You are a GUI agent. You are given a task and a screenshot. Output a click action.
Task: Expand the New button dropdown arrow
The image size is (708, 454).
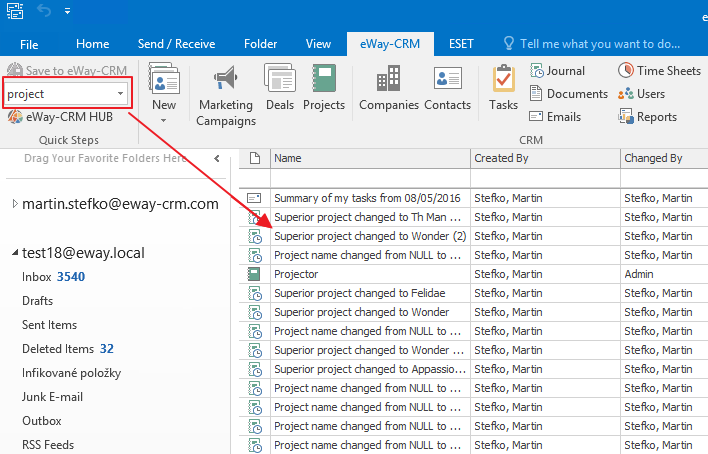click(x=163, y=121)
